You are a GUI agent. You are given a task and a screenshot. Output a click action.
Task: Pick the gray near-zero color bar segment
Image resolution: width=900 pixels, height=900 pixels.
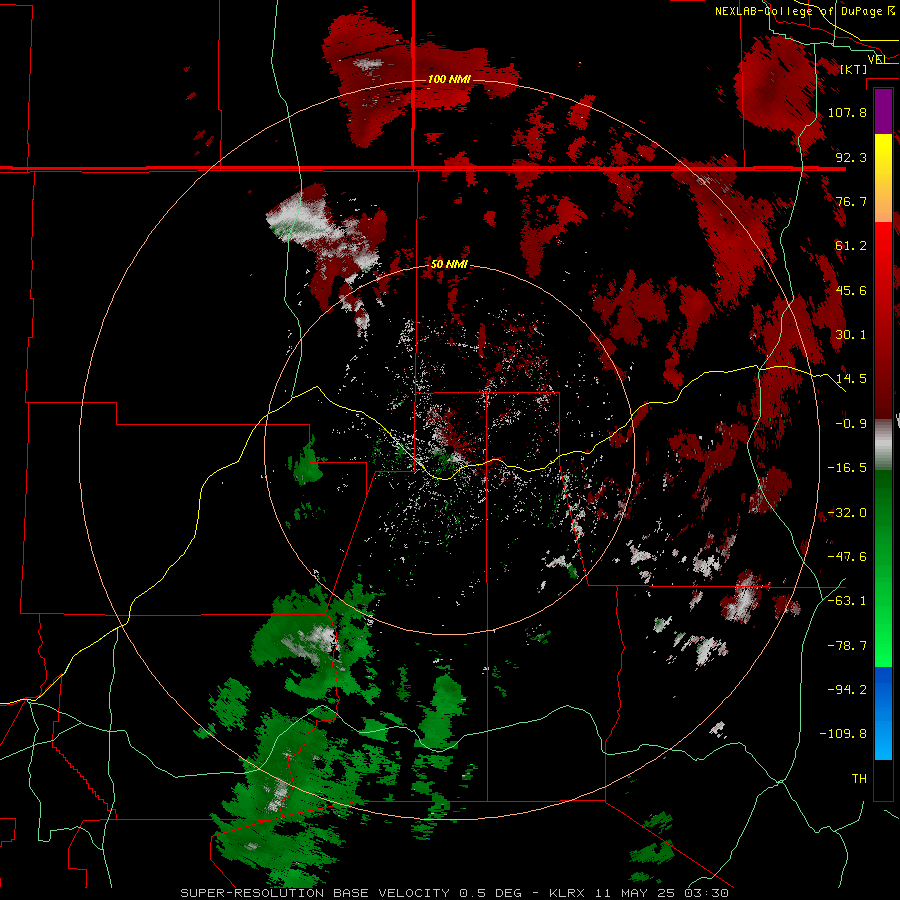(x=883, y=442)
